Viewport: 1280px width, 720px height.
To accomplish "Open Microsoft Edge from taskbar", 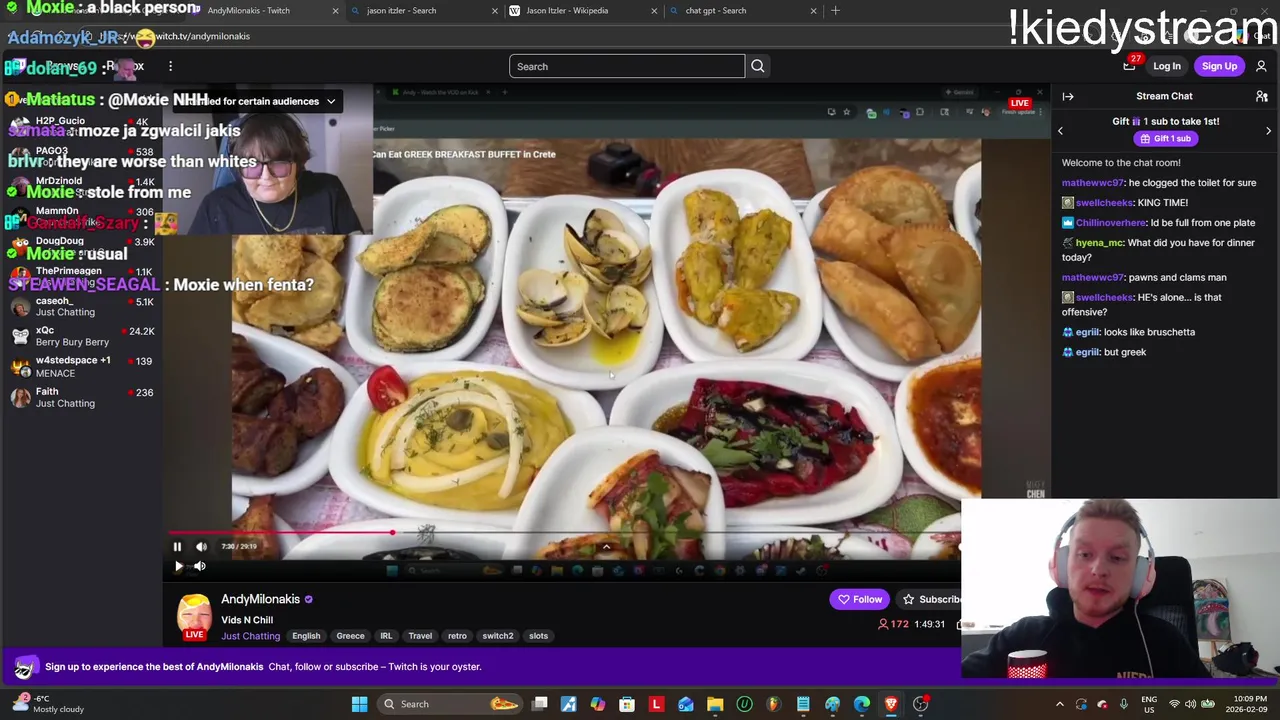I will (862, 704).
